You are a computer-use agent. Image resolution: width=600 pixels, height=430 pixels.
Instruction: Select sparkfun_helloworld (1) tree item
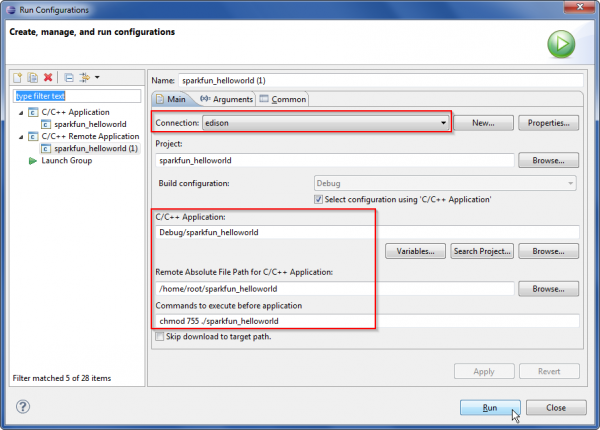96,148
